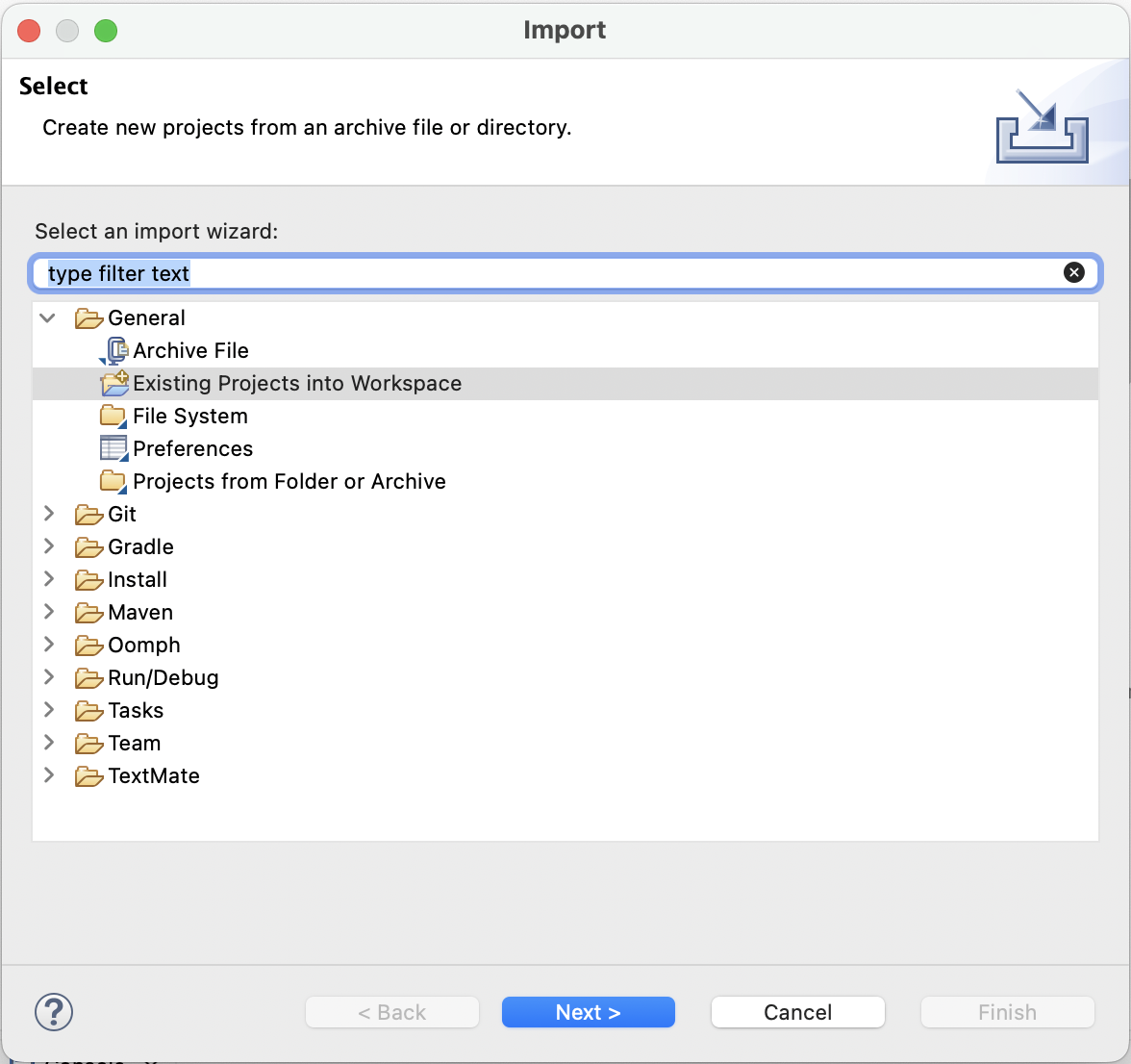Click the File System folder icon
Viewport: 1131px width, 1064px height.
113,416
